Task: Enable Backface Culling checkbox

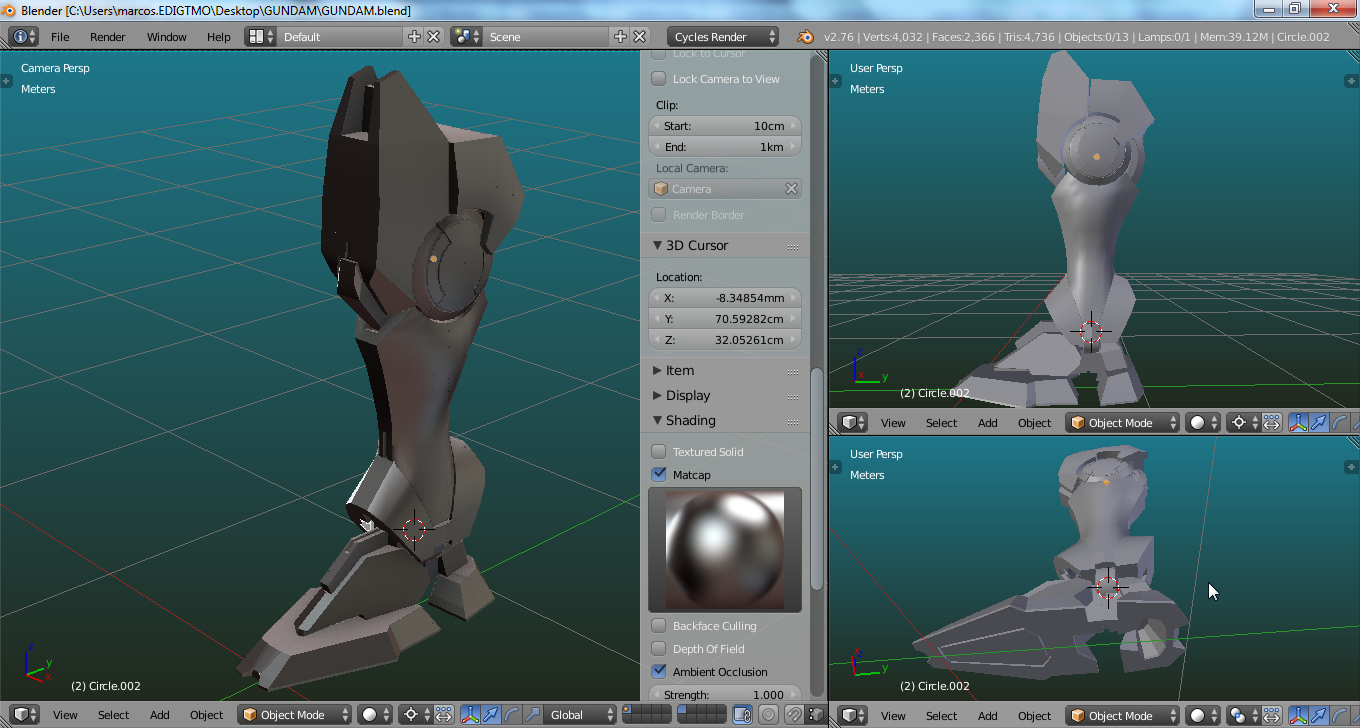Action: [x=659, y=626]
